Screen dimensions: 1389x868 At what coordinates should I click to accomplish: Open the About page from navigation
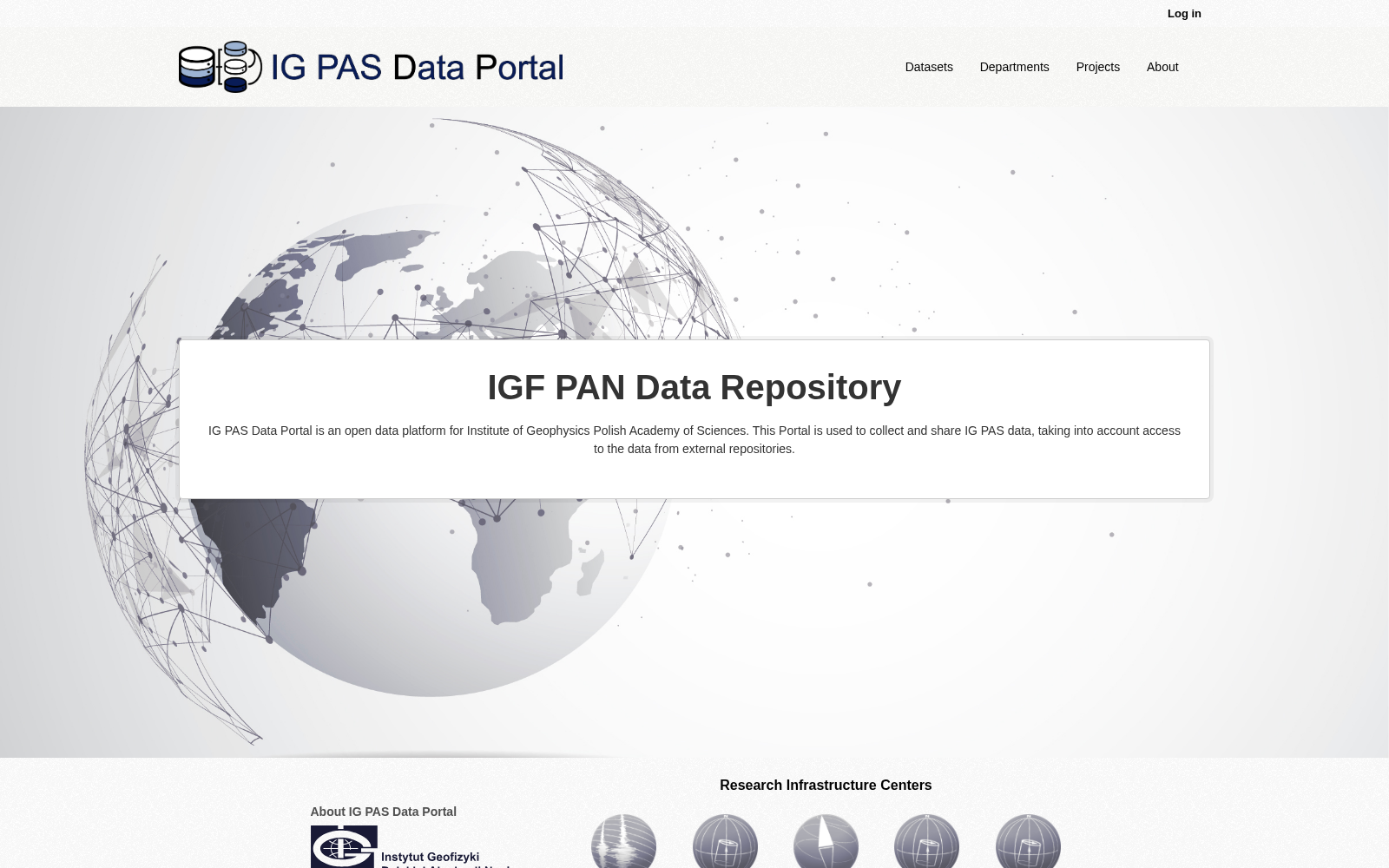(x=1162, y=67)
